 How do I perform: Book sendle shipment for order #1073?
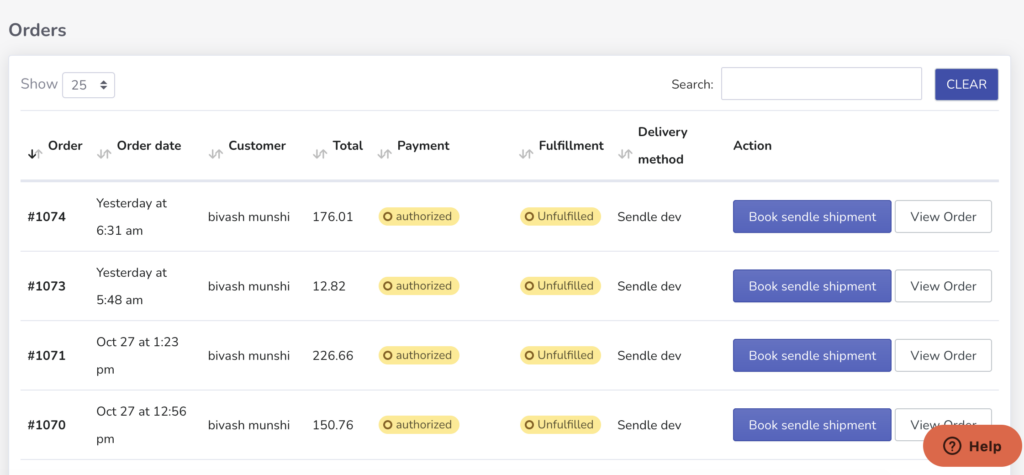(811, 286)
